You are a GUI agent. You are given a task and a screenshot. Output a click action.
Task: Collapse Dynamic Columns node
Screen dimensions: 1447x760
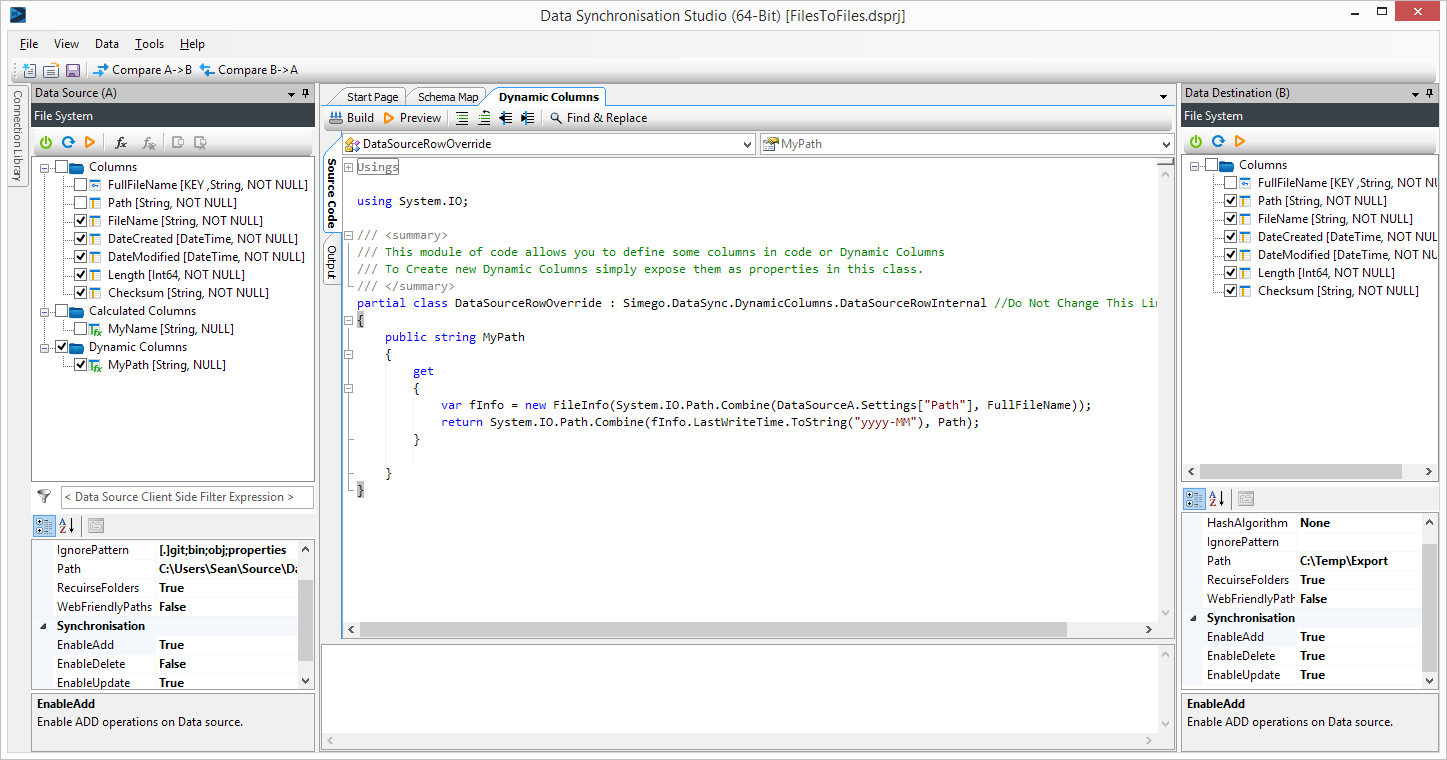(45, 347)
